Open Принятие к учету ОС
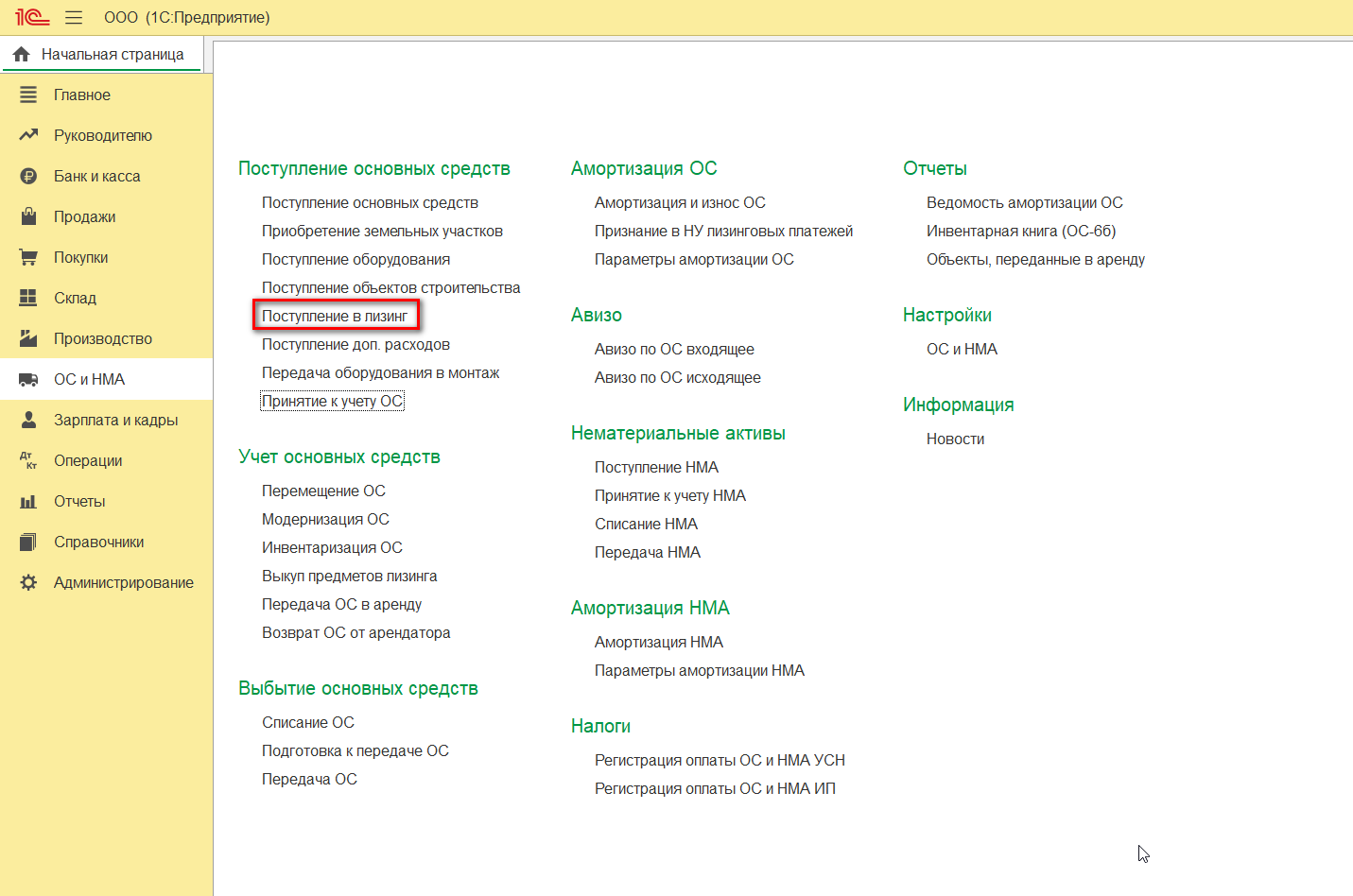This screenshot has height=896, width=1353. (x=332, y=401)
